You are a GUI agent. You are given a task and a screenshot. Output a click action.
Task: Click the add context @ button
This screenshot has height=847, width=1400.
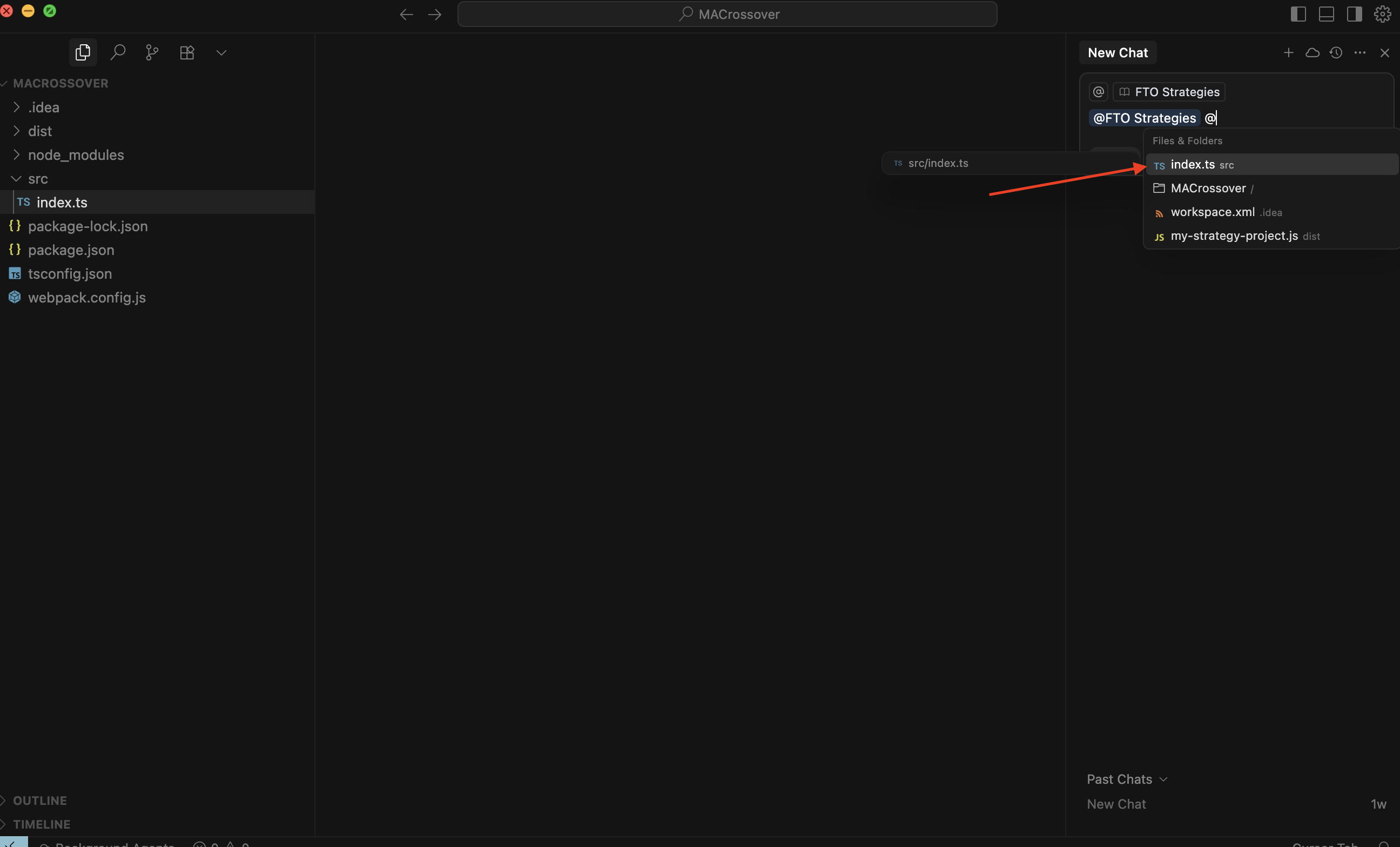pos(1098,91)
